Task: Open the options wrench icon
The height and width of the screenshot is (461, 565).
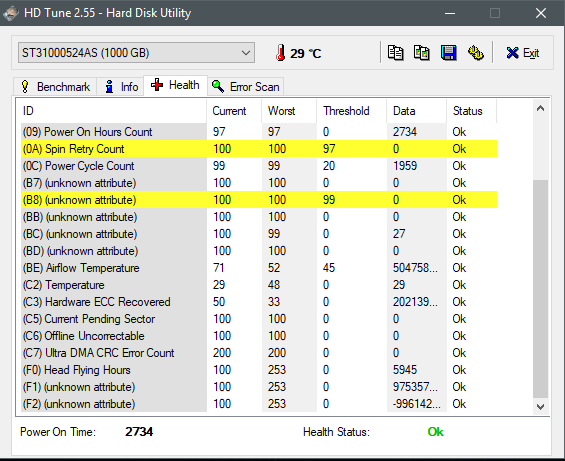Action: point(476,53)
